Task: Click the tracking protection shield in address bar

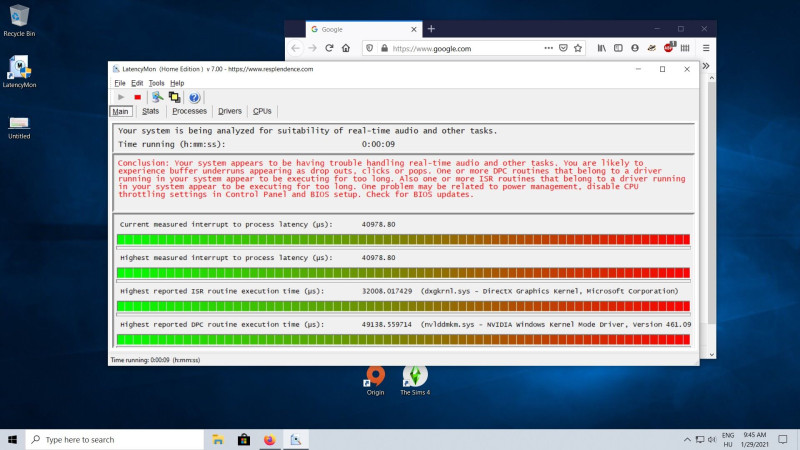Action: pyautogui.click(x=369, y=48)
